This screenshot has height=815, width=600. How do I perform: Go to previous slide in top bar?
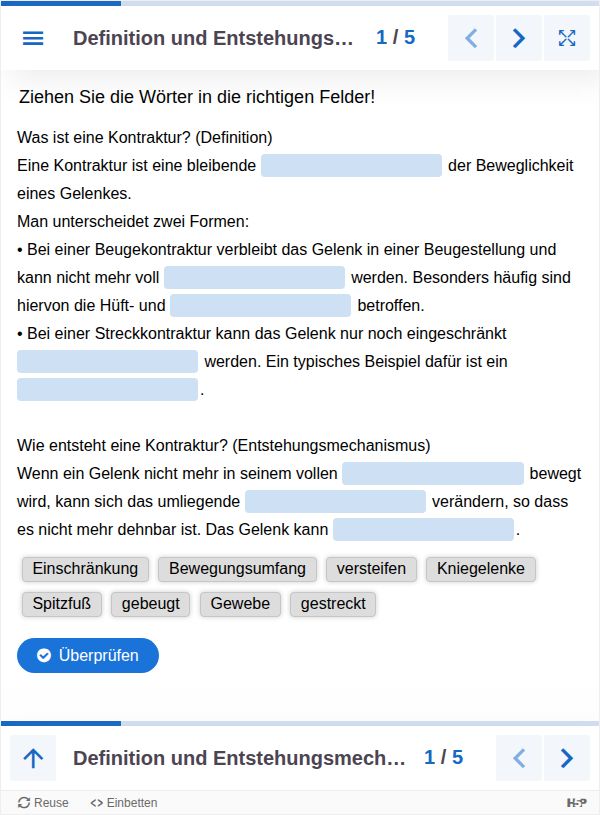pyautogui.click(x=471, y=38)
